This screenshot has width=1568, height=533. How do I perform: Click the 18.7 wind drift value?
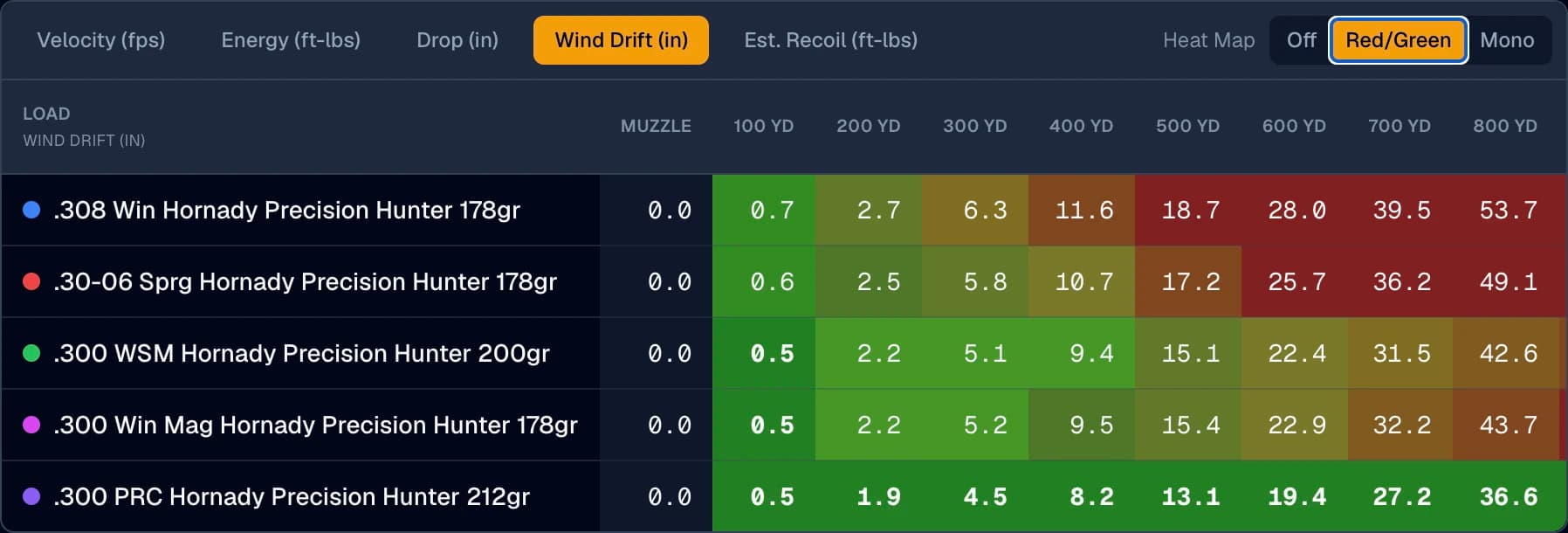1188,210
